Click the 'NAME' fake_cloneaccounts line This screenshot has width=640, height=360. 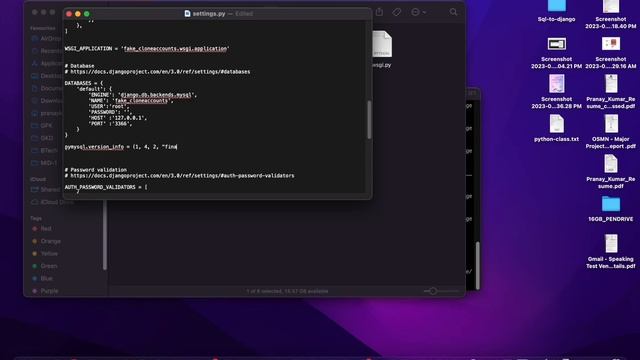(x=131, y=100)
